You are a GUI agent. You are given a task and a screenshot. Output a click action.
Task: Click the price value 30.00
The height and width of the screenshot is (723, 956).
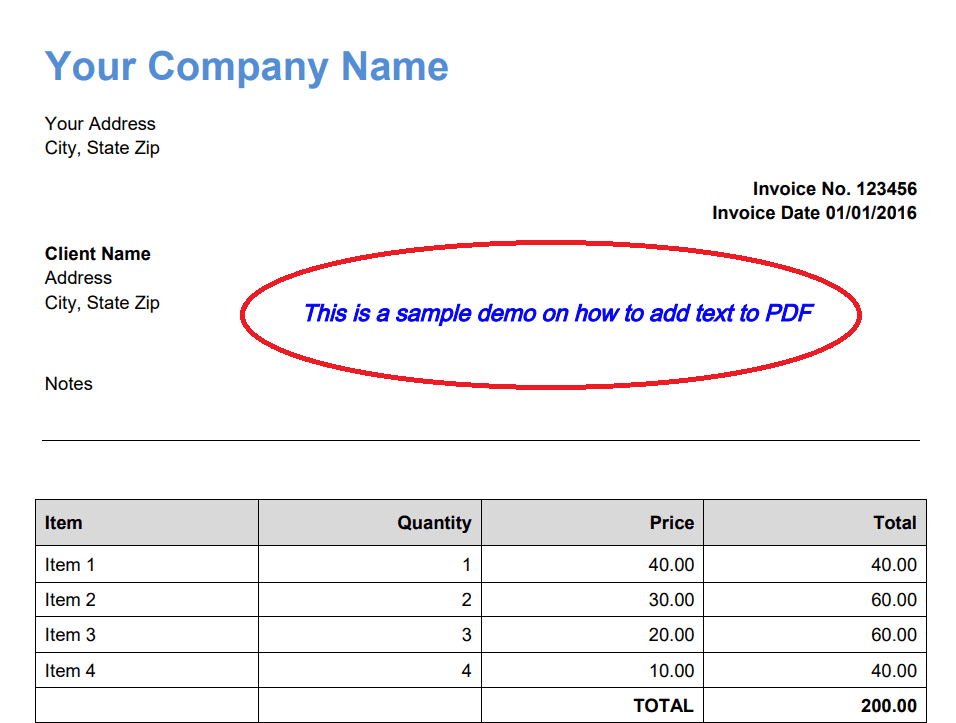coord(670,600)
